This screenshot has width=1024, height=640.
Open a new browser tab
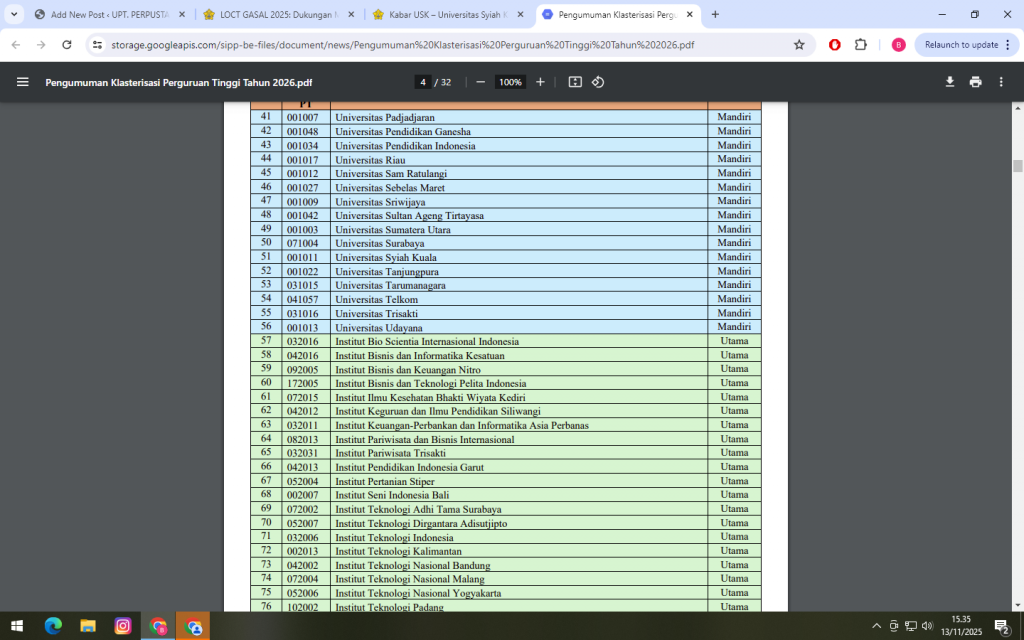tap(715, 15)
